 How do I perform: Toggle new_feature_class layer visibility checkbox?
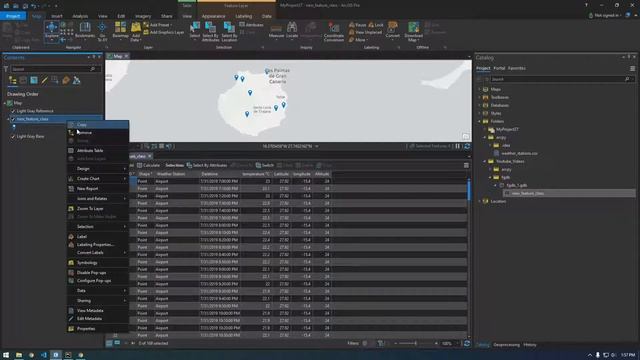coord(13,119)
